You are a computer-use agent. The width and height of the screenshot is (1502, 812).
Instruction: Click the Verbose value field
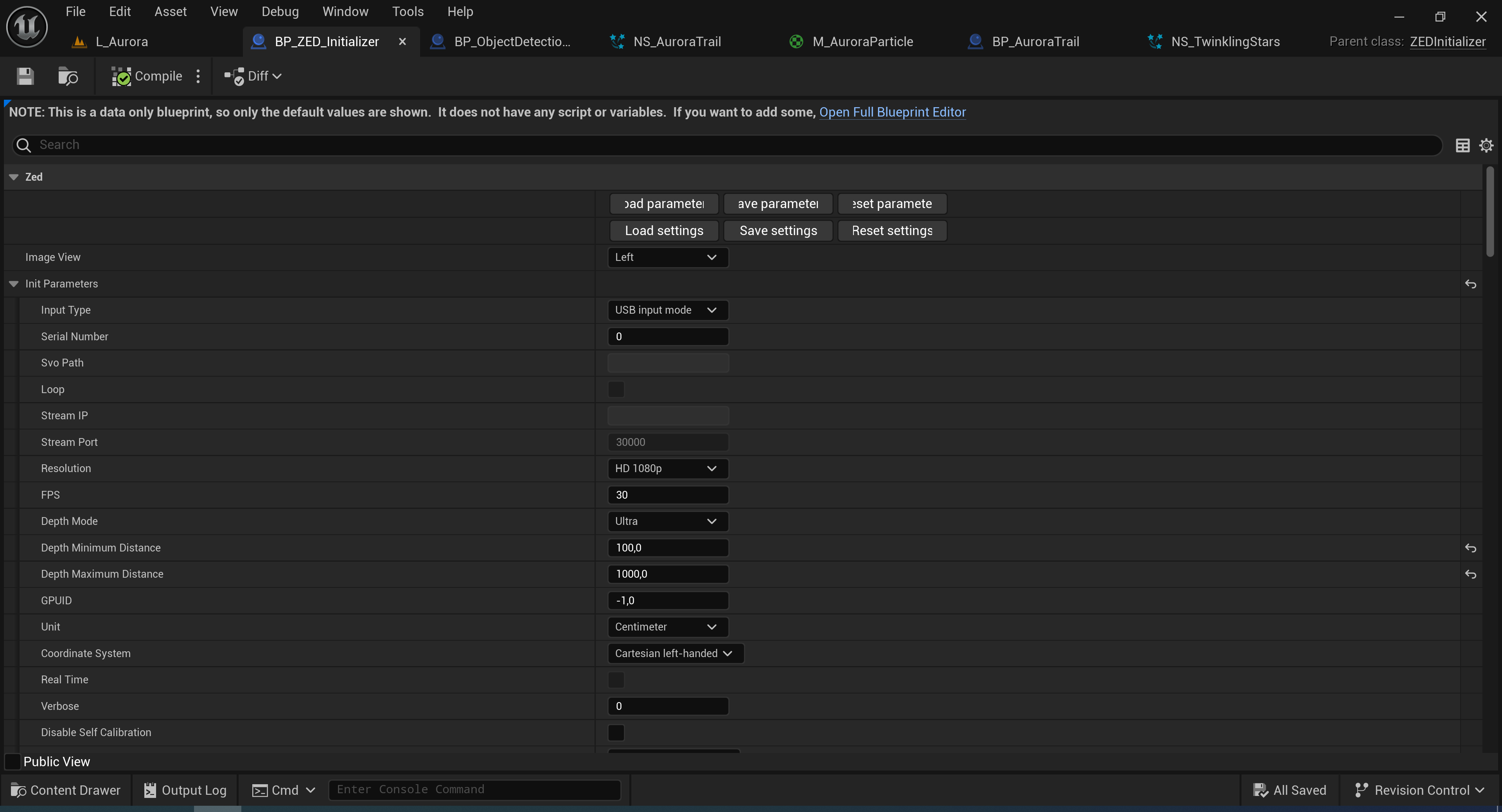pos(668,706)
